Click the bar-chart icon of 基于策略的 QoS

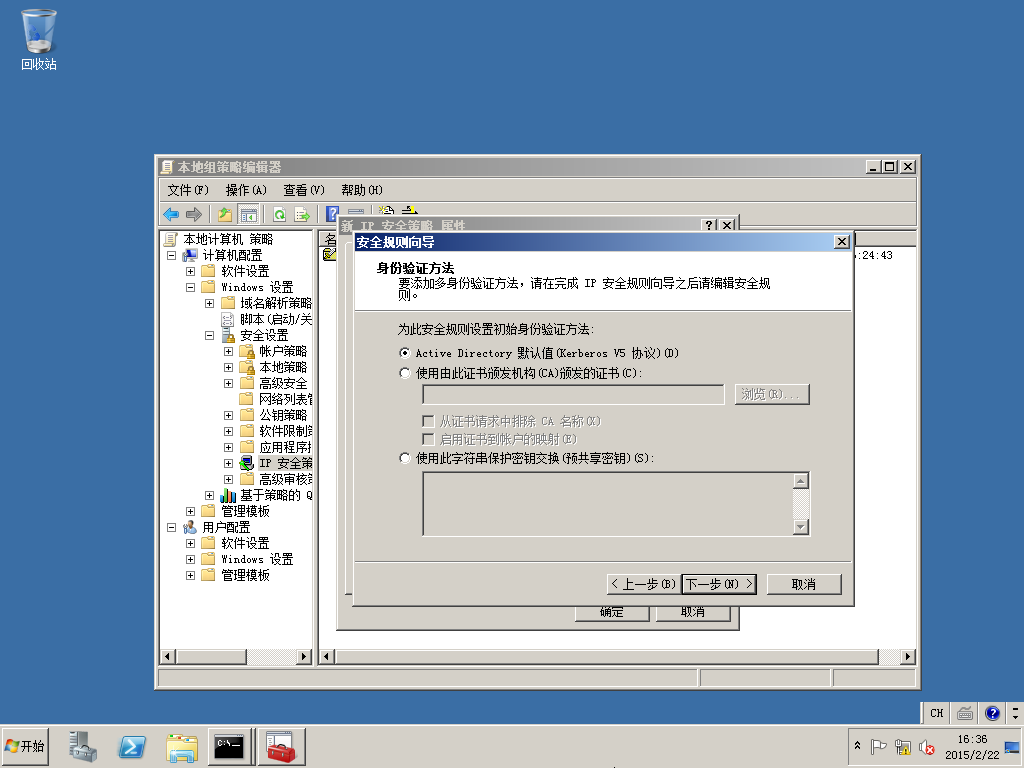click(228, 496)
